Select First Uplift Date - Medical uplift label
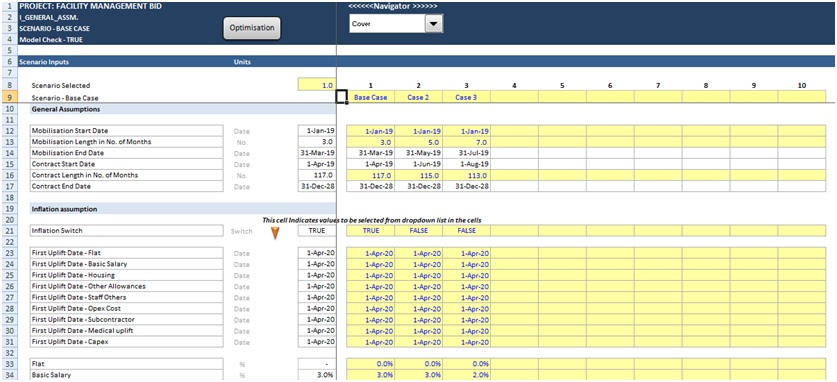The image size is (837, 382). tap(127, 331)
